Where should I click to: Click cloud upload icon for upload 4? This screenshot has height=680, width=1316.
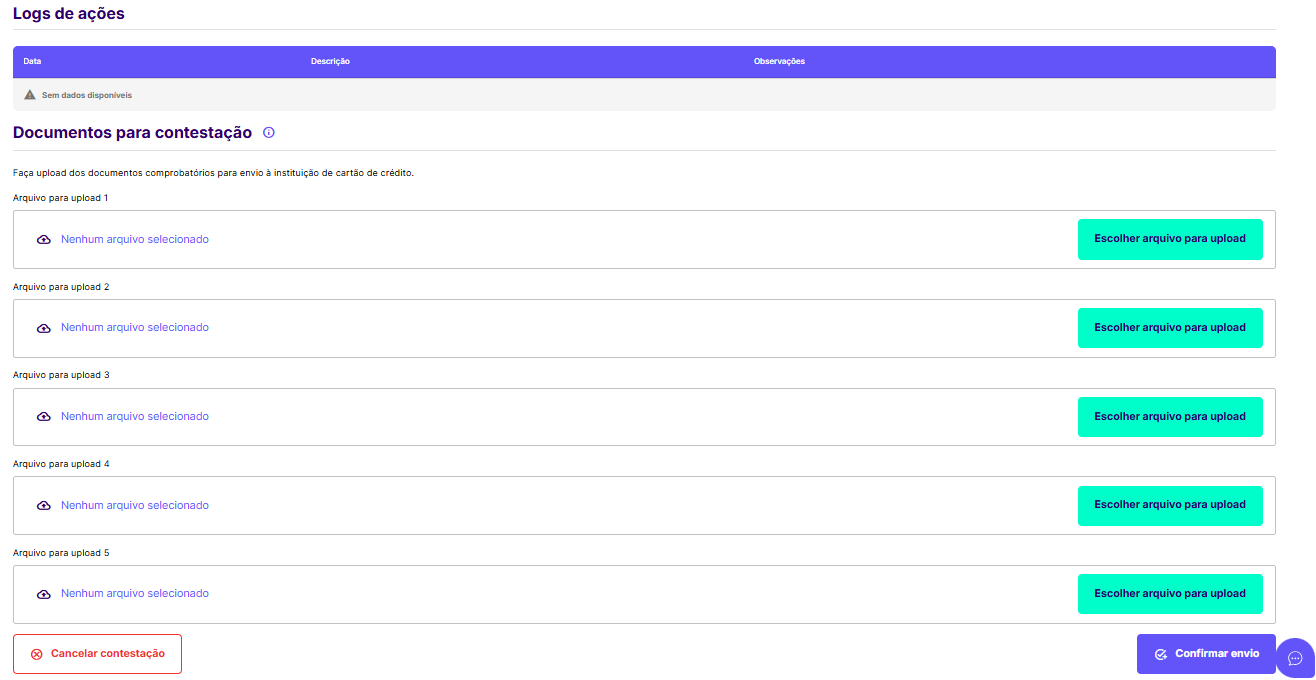44,506
